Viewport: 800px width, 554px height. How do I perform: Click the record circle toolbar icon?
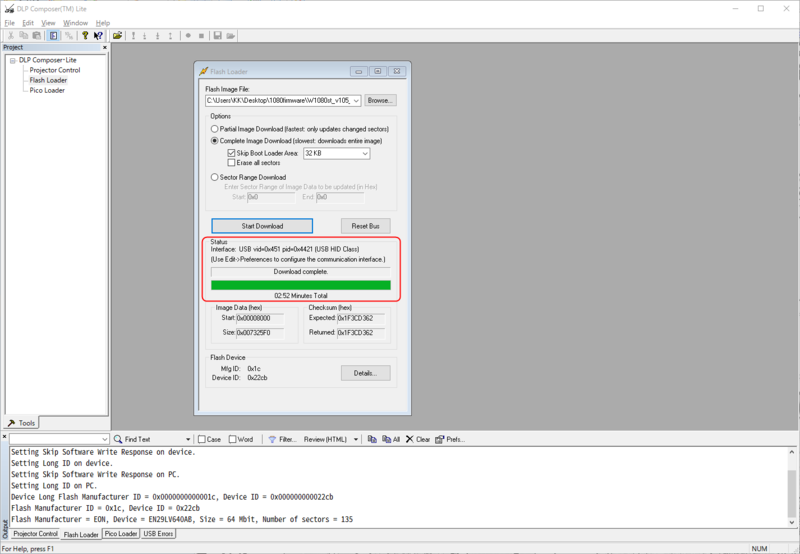188,36
